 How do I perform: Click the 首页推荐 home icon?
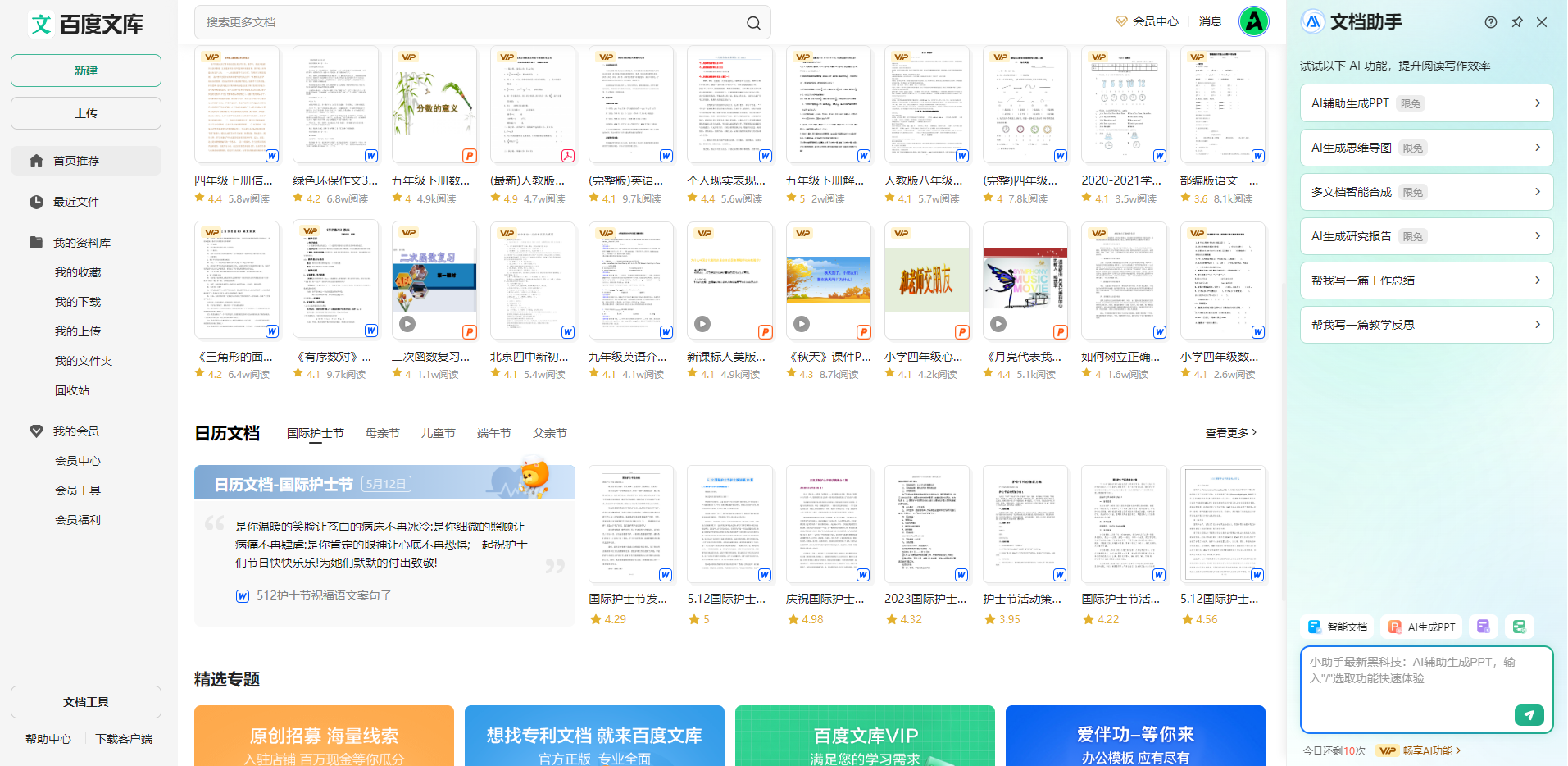coord(36,161)
